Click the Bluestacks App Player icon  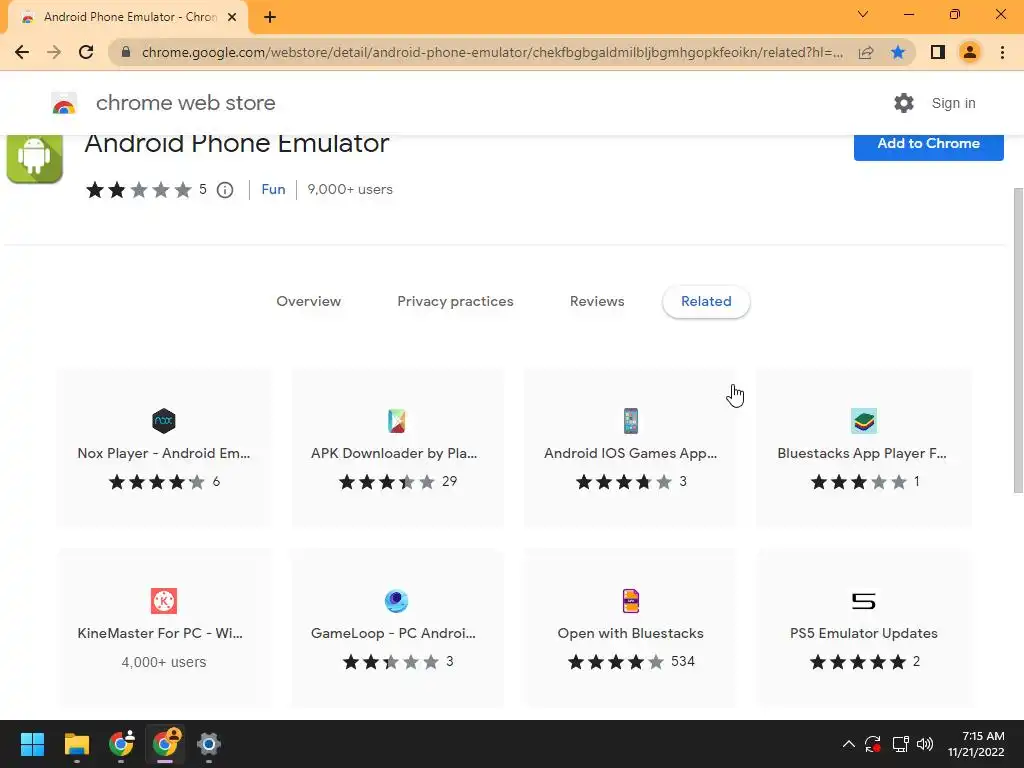pyautogui.click(x=863, y=421)
